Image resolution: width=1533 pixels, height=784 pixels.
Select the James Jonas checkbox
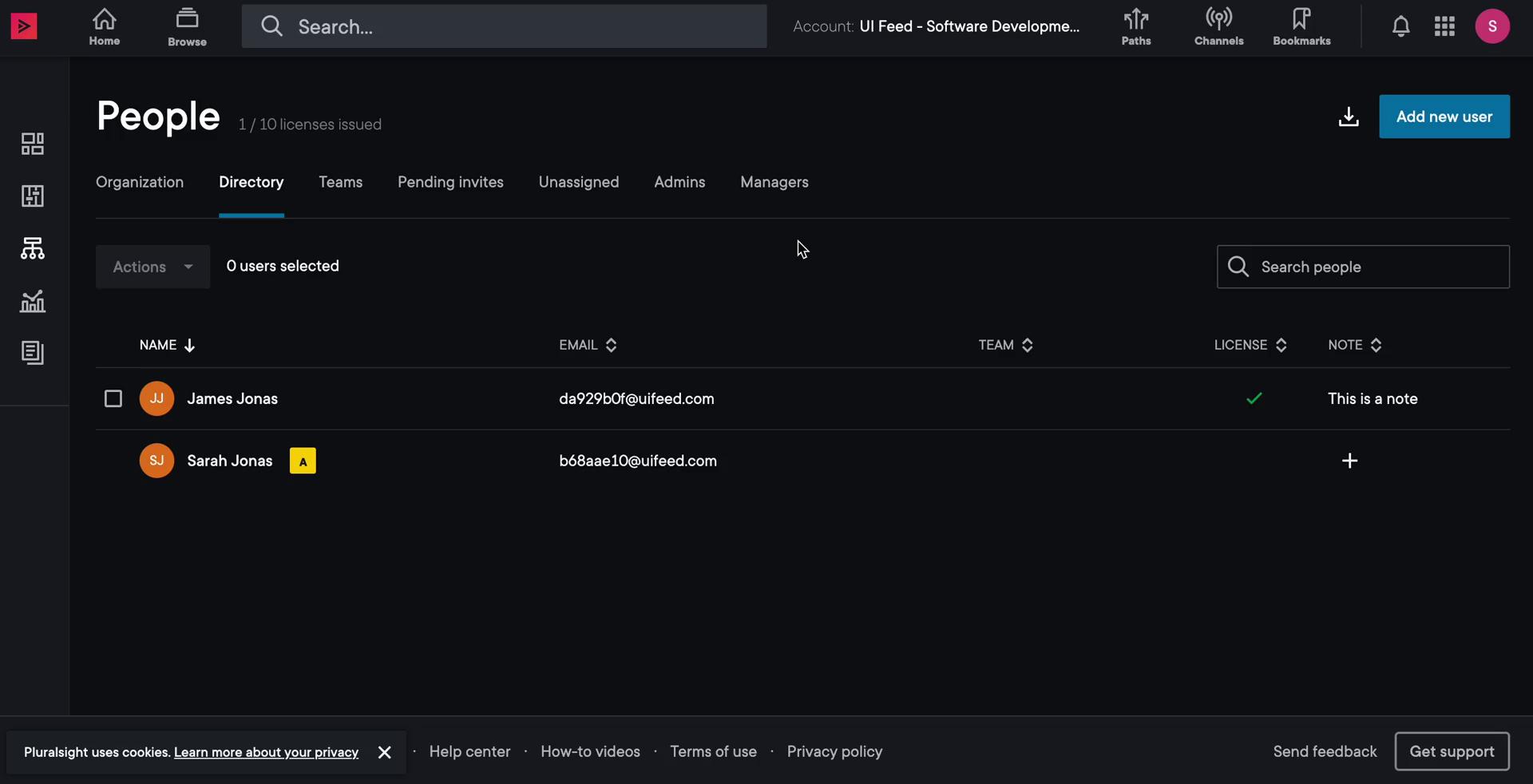[113, 398]
